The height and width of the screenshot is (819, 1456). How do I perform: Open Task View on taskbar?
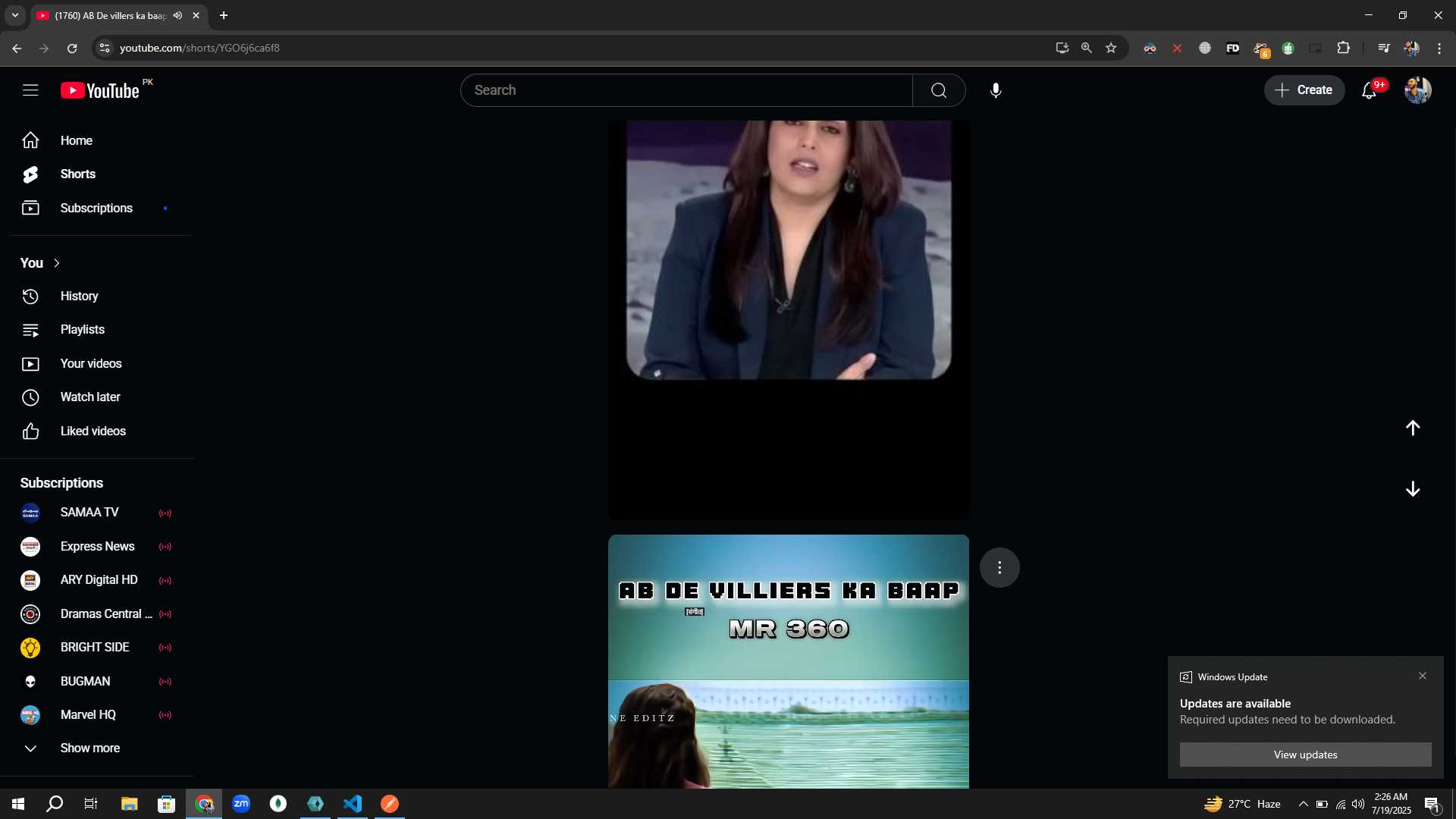click(91, 804)
